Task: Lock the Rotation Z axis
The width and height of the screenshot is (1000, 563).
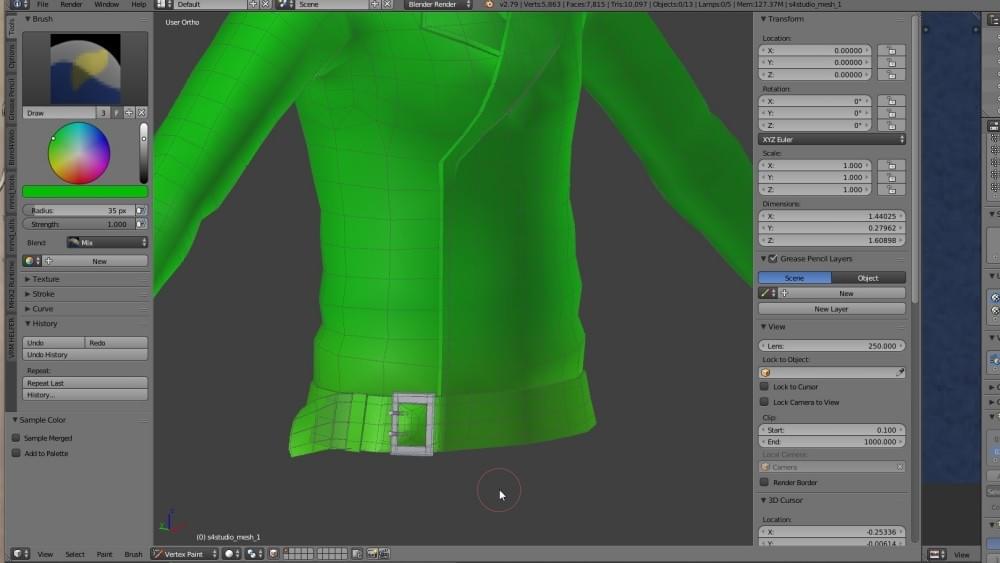Action: coord(891,126)
